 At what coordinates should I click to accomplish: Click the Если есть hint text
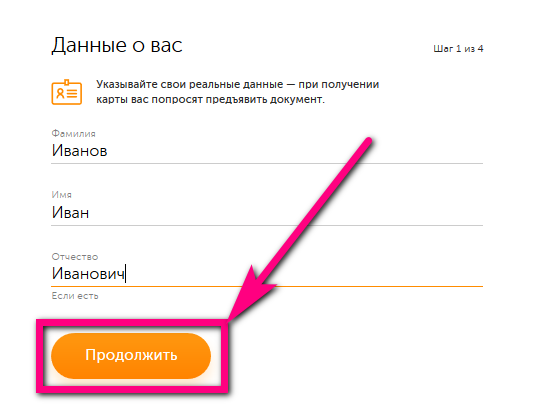coord(75,296)
